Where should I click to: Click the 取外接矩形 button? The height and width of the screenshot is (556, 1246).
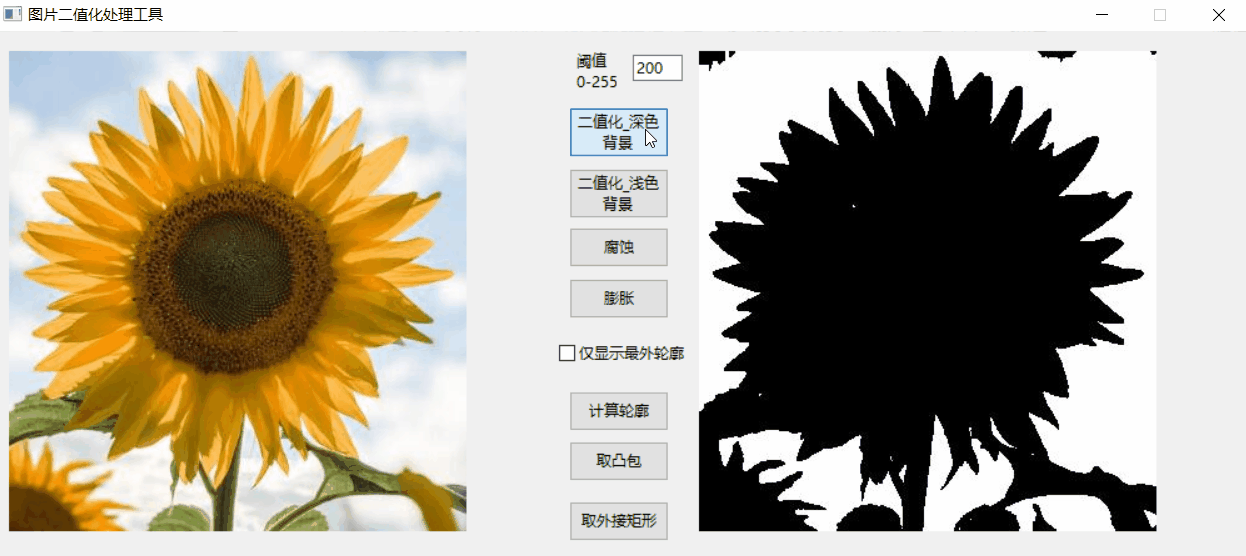619,521
